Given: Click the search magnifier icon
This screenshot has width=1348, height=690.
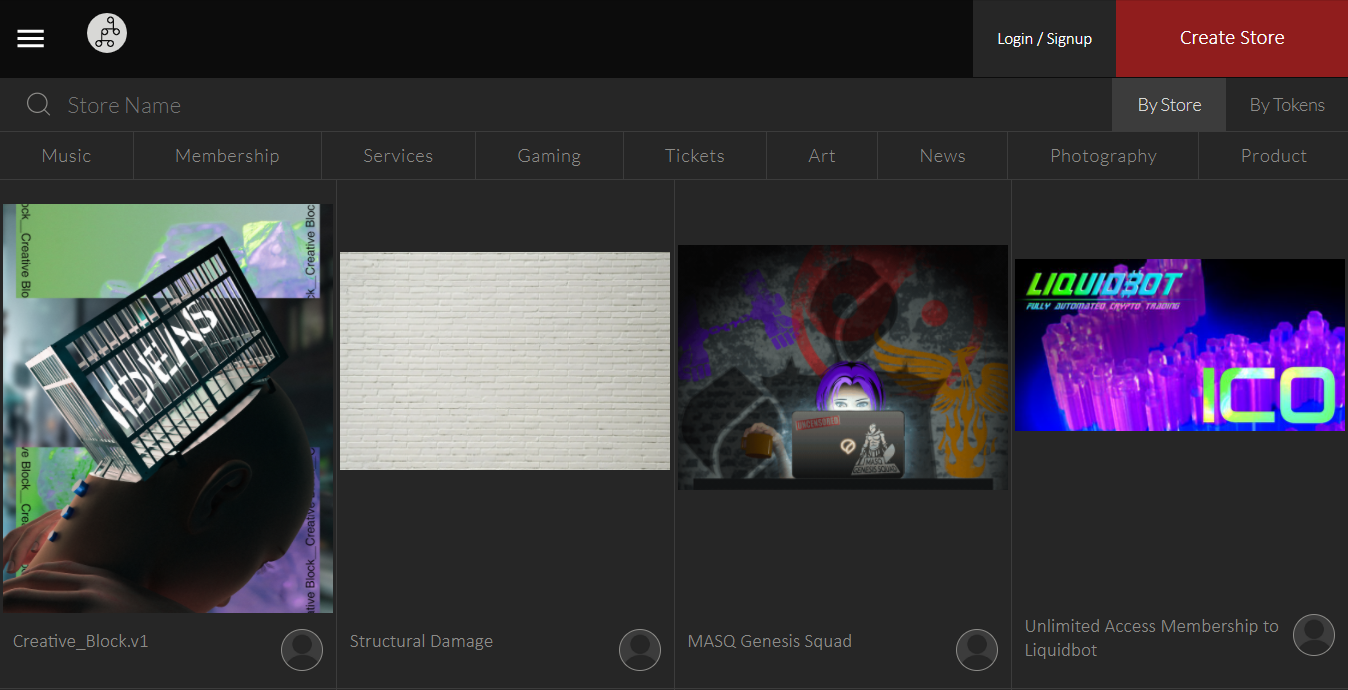Looking at the screenshot, I should (x=39, y=104).
